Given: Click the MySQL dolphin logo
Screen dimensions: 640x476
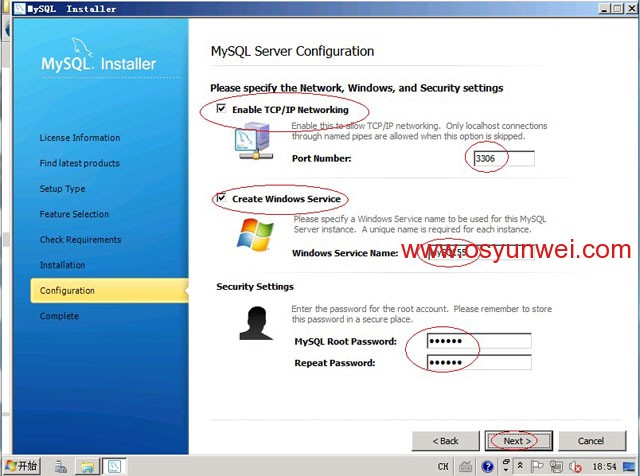Looking at the screenshot, I should click(x=82, y=47).
